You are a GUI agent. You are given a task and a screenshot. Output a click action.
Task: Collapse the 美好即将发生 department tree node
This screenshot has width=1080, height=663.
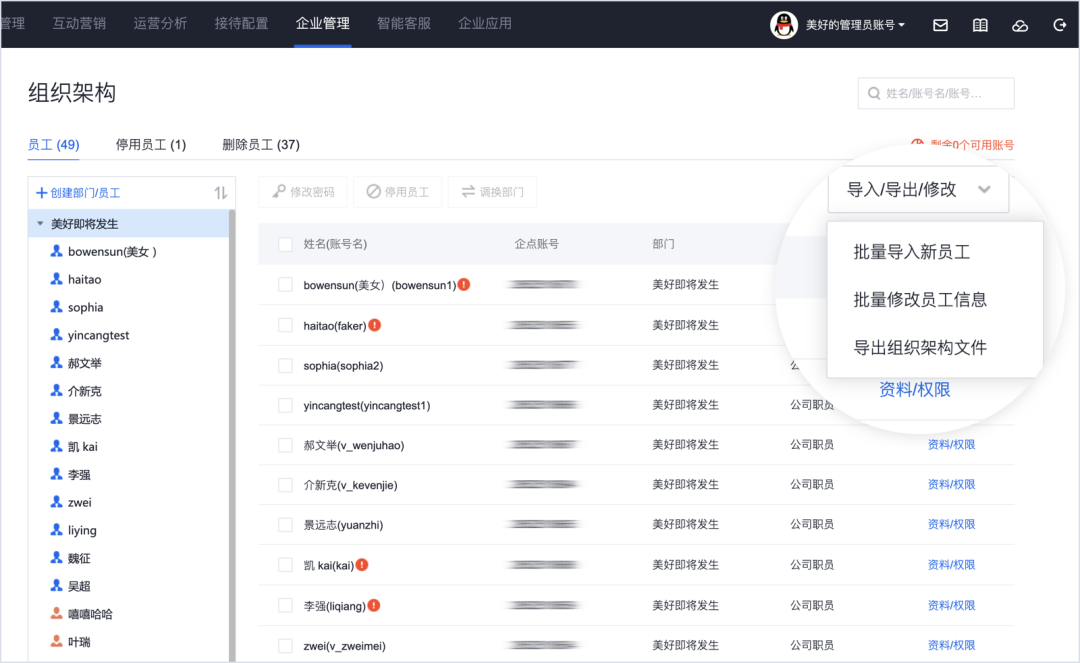[40, 224]
